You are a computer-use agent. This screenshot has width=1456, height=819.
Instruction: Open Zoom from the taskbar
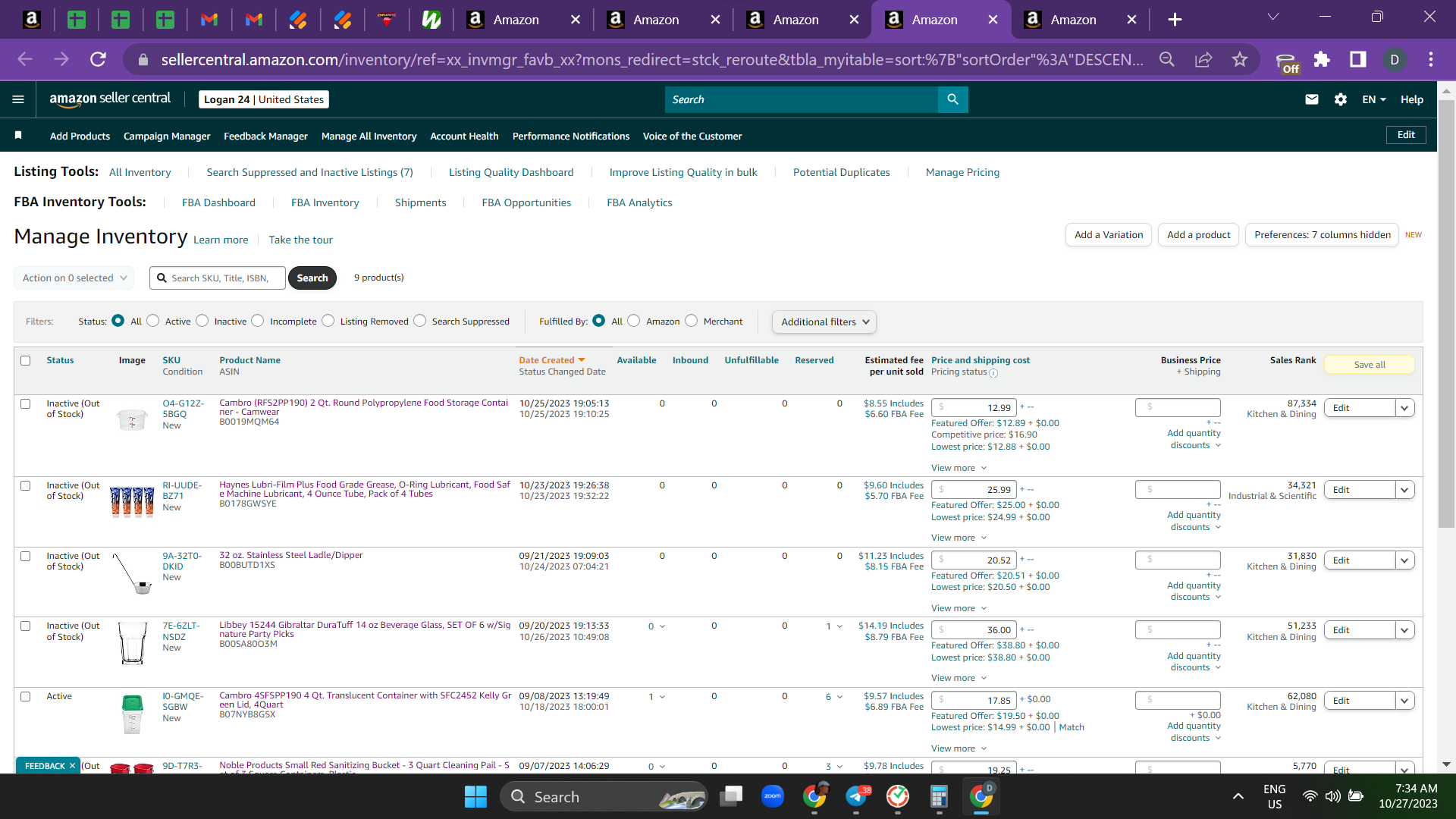click(773, 796)
